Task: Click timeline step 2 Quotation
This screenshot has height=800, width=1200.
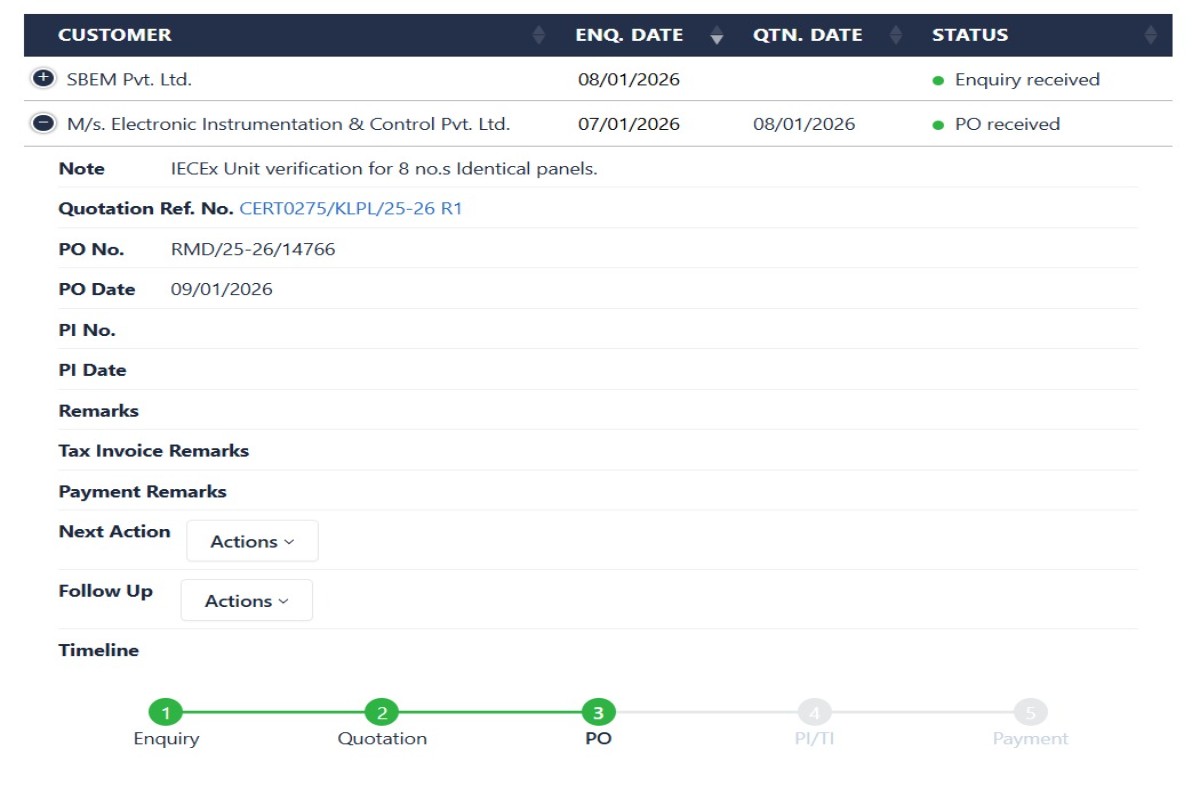Action: pos(382,713)
